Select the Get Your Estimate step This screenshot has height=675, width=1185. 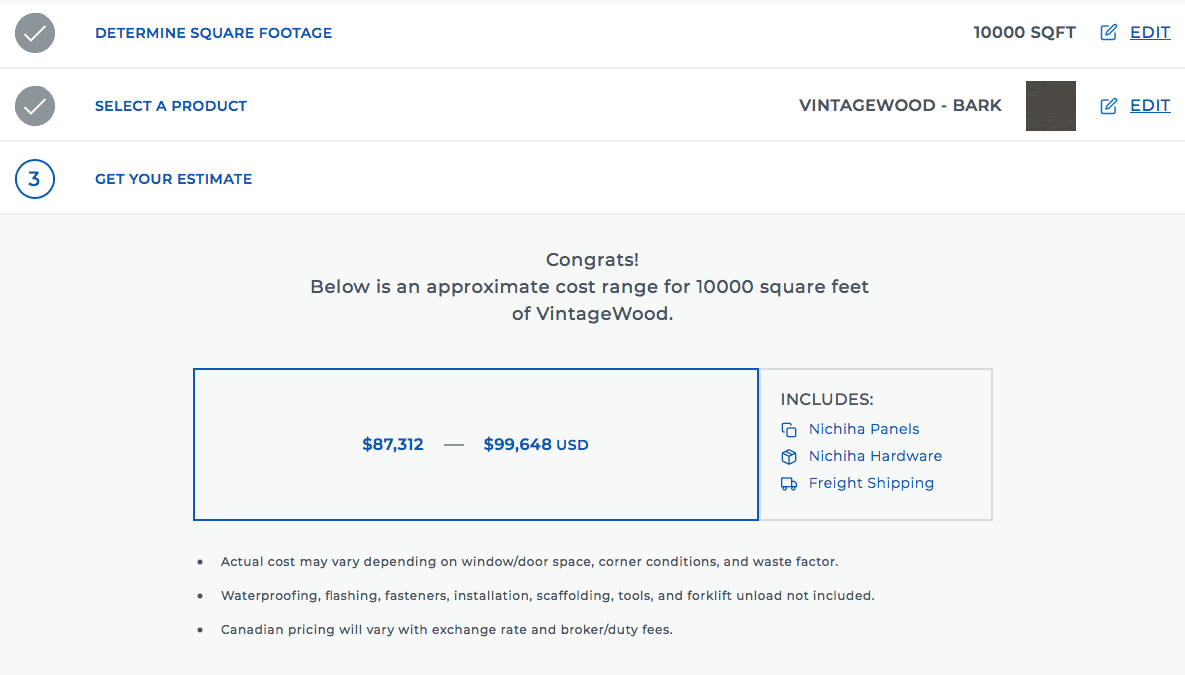173,179
